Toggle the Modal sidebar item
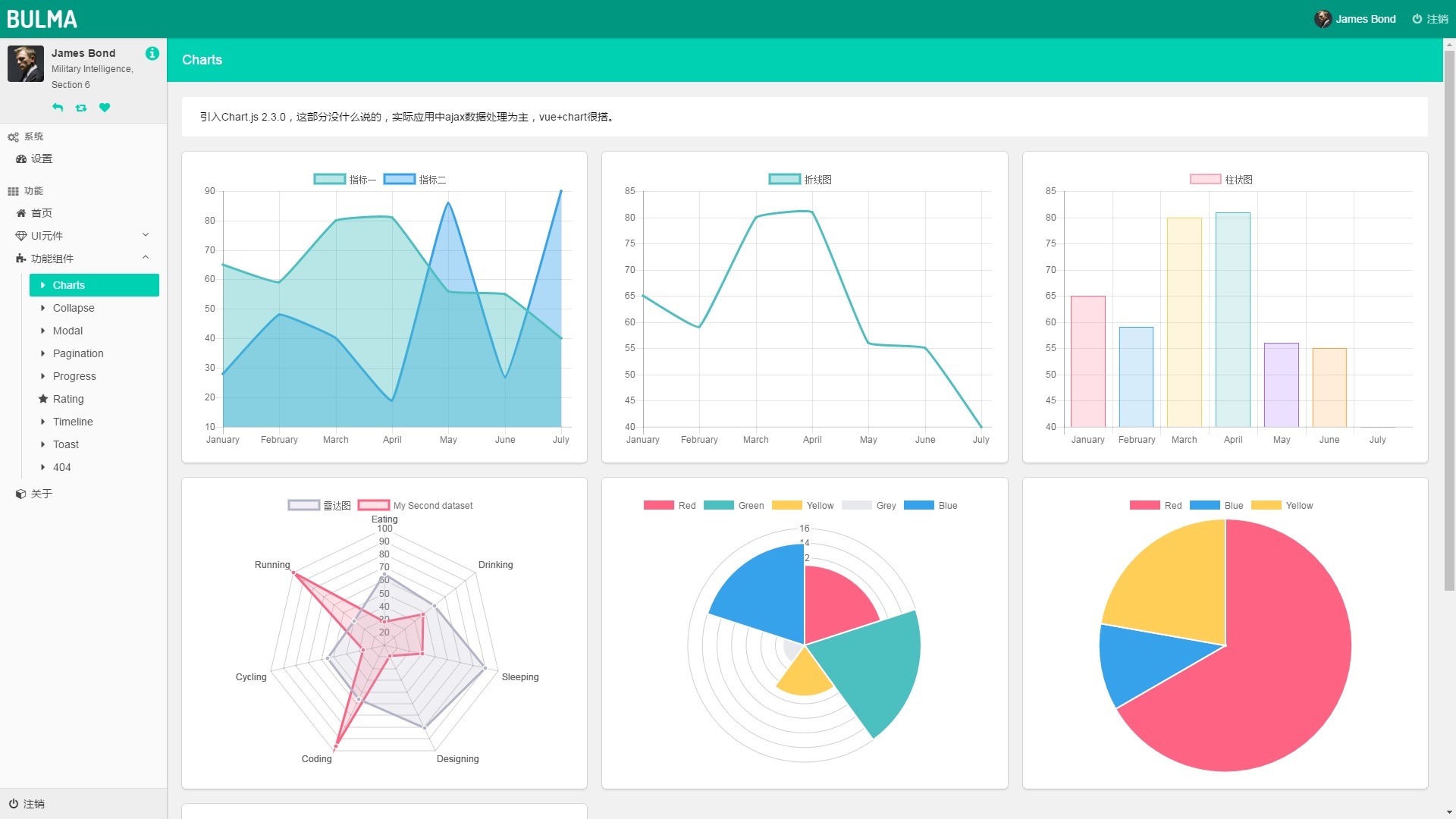The height and width of the screenshot is (819, 1456). coord(67,330)
